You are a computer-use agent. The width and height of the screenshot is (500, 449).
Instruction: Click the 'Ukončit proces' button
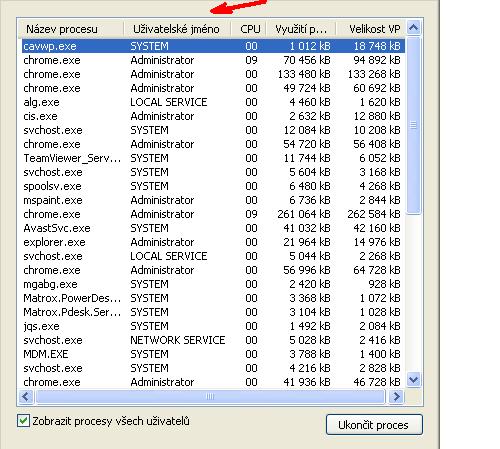[374, 425]
